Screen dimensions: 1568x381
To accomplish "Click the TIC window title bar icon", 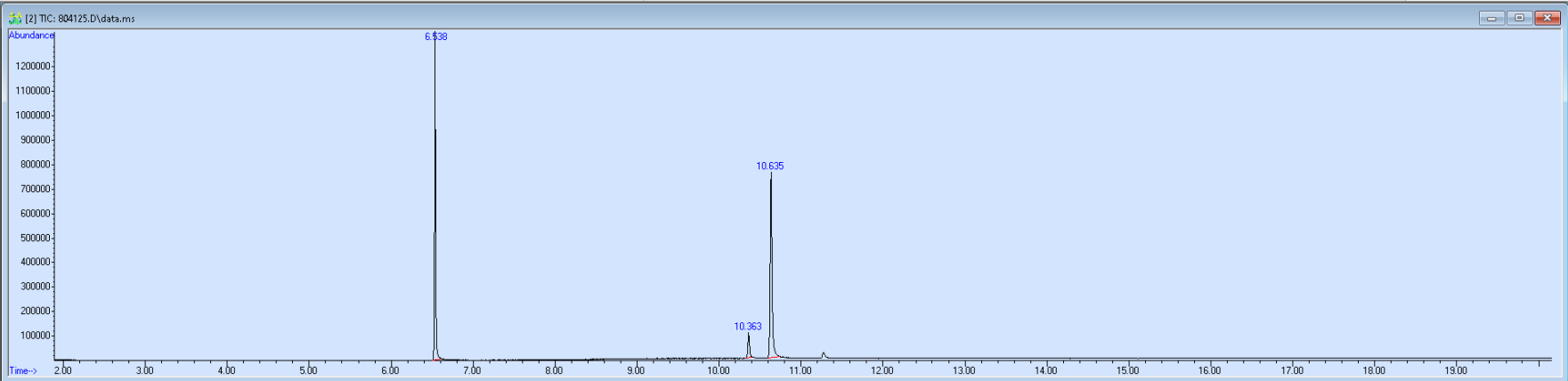I will pos(15,18).
